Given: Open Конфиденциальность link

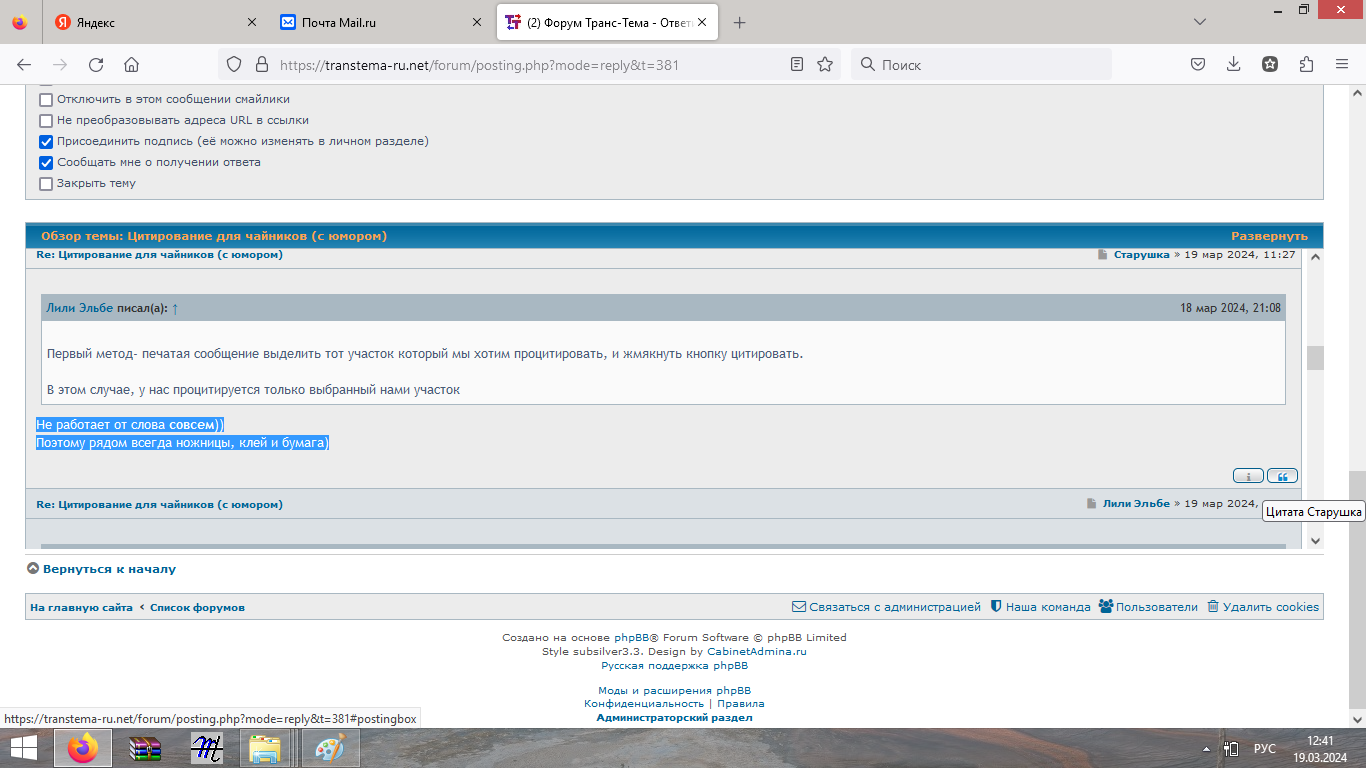Looking at the screenshot, I should (644, 704).
